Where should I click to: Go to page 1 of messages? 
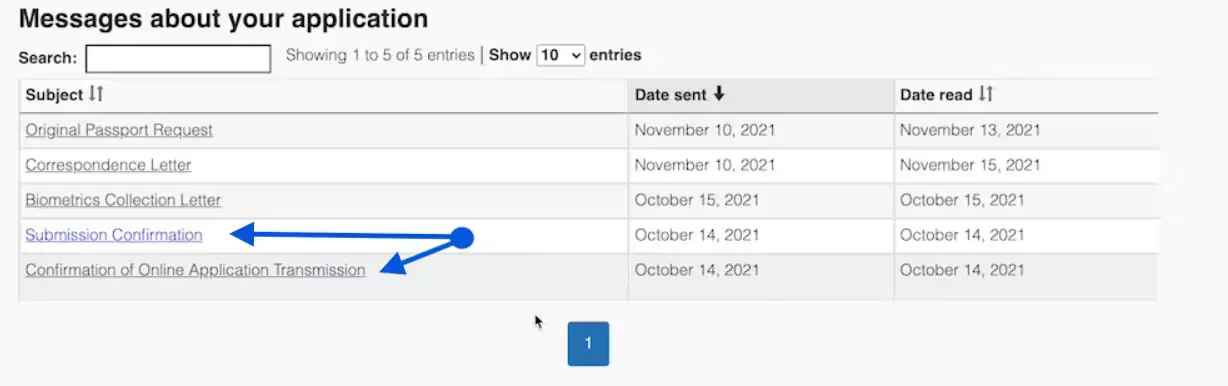[588, 343]
